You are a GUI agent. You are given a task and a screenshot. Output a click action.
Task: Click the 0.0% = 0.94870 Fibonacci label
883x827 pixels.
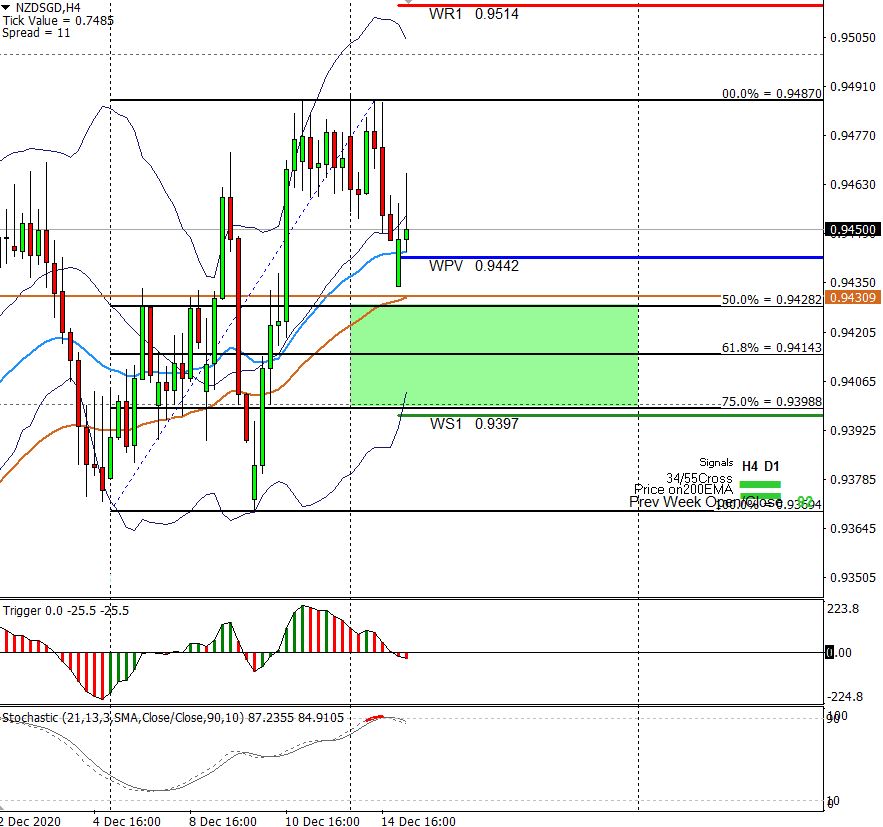pyautogui.click(x=771, y=93)
